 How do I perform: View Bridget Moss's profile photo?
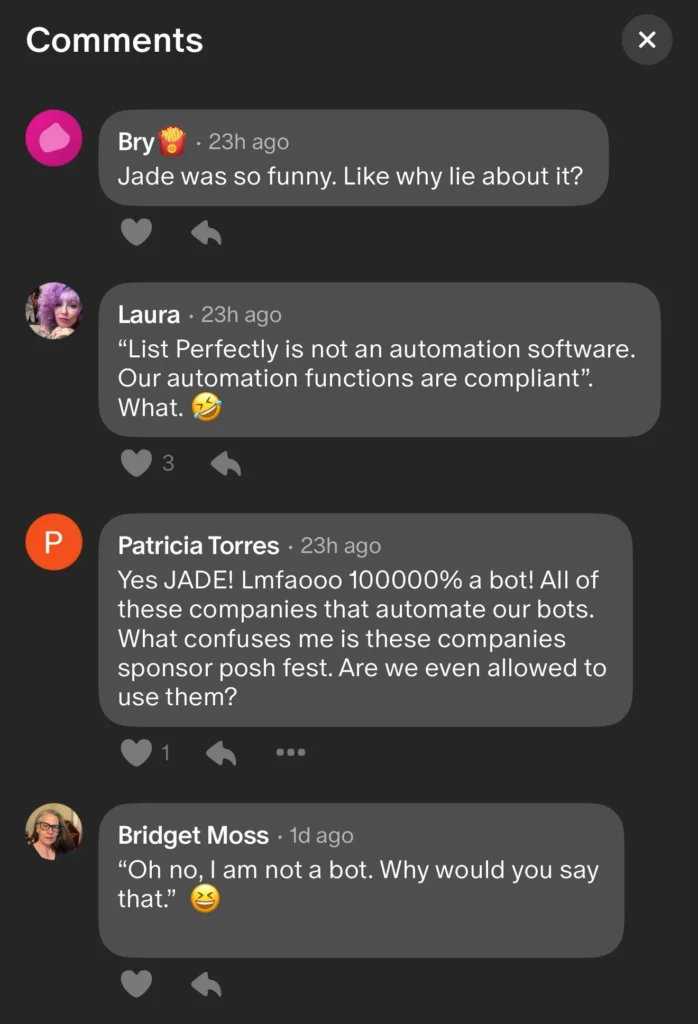(x=53, y=831)
